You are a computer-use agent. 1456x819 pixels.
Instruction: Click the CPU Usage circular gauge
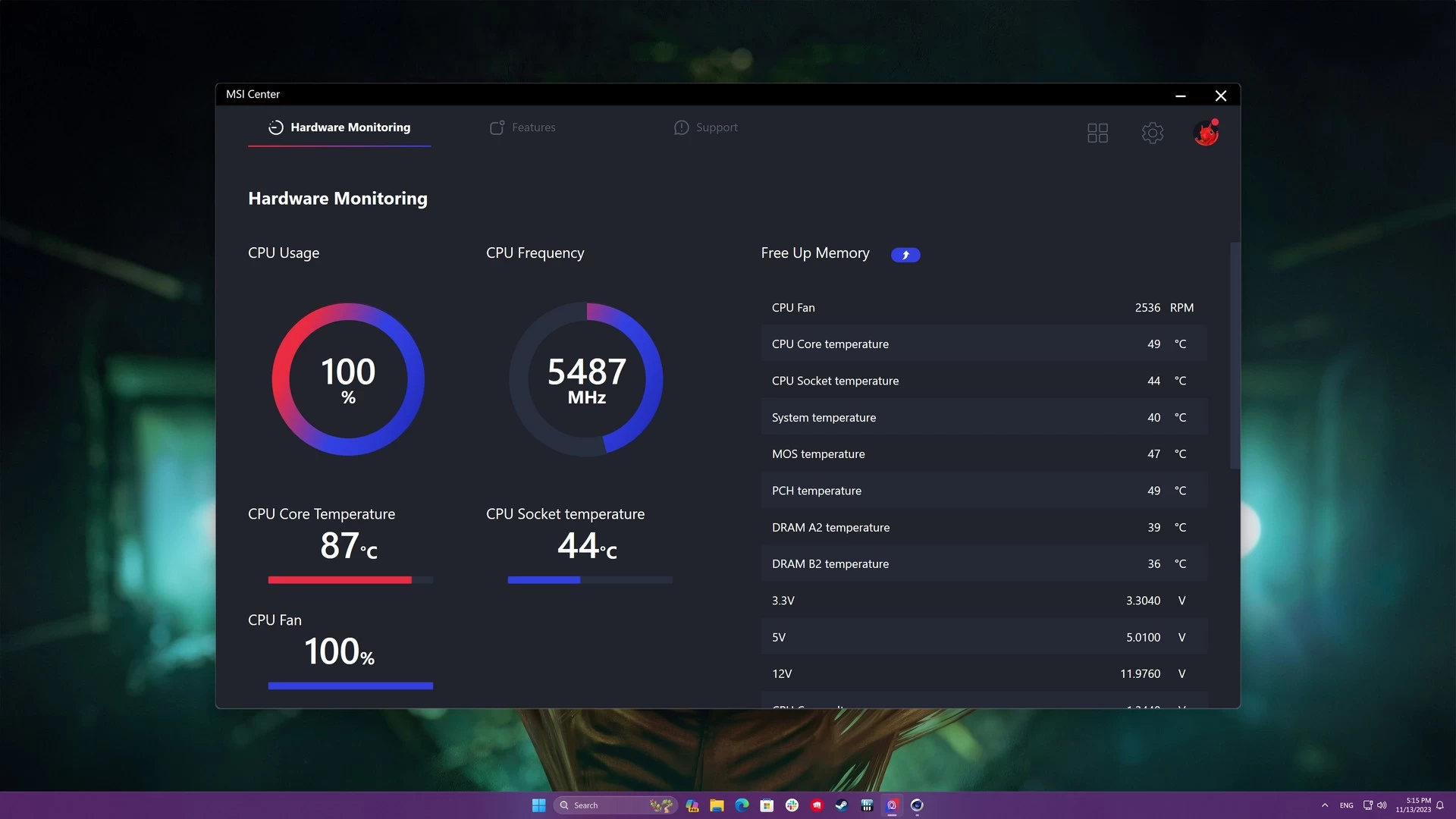pyautogui.click(x=348, y=379)
